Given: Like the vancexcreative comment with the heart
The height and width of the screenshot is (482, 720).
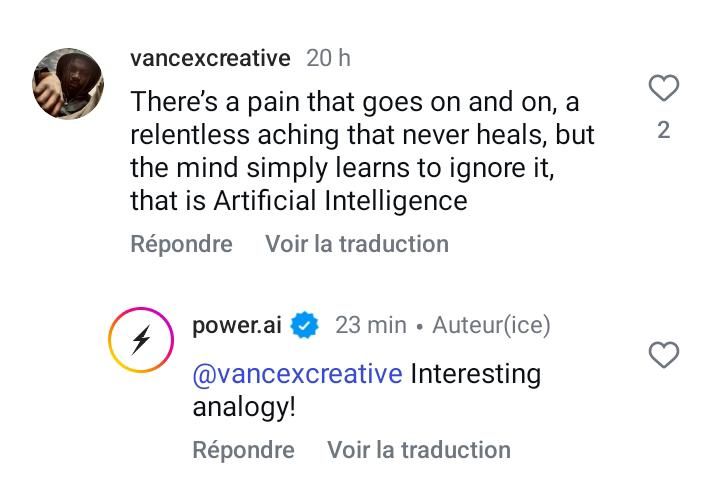Looking at the screenshot, I should tap(664, 89).
